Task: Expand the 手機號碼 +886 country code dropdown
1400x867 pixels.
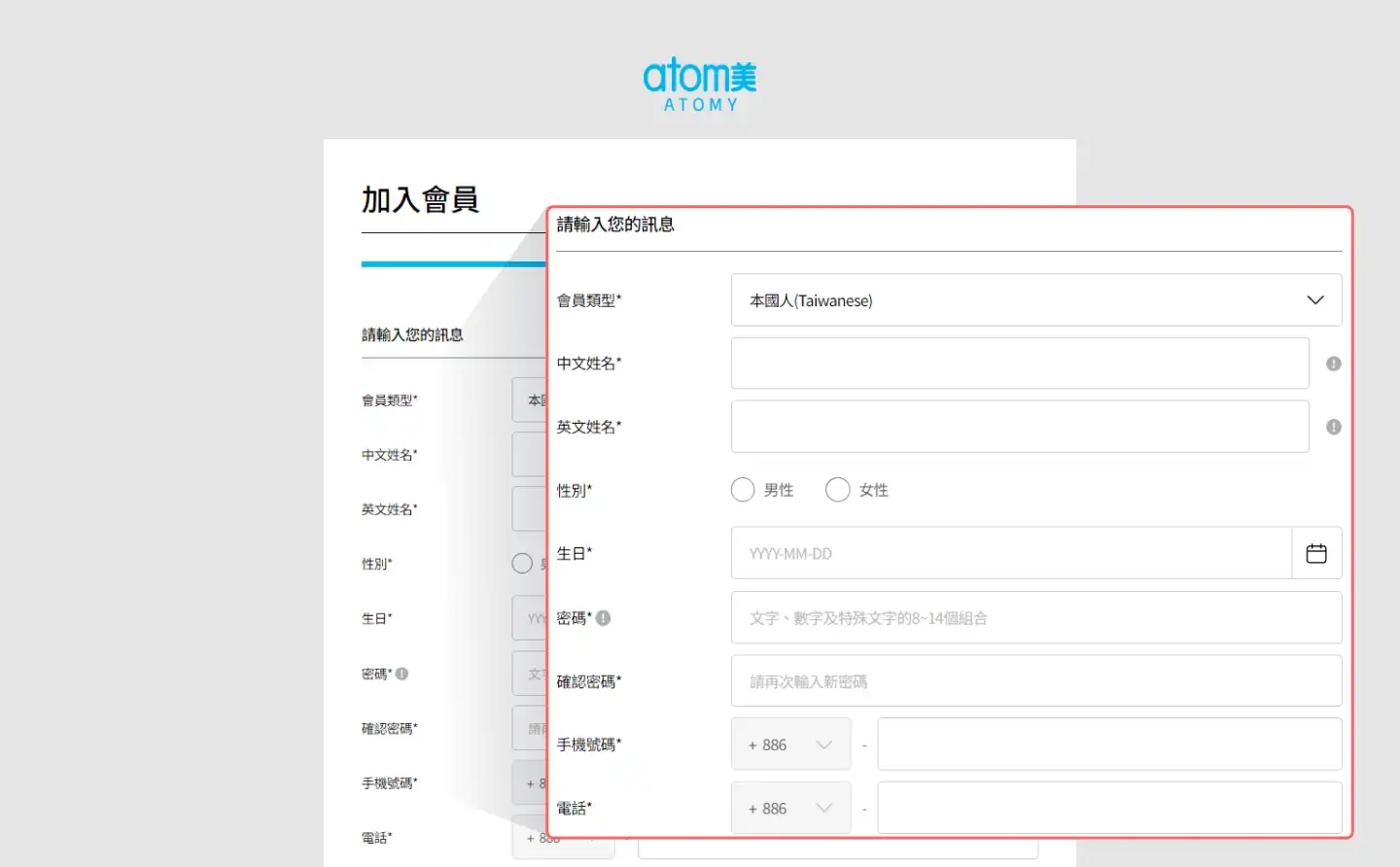Action: pos(790,745)
